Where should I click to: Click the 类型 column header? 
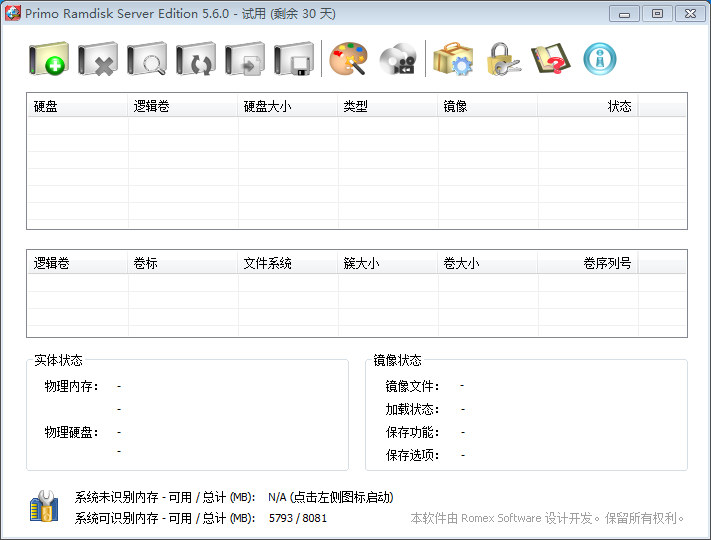pyautogui.click(x=388, y=106)
